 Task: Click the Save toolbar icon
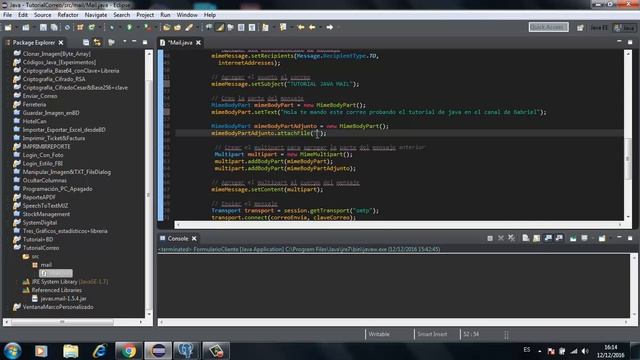(43, 27)
